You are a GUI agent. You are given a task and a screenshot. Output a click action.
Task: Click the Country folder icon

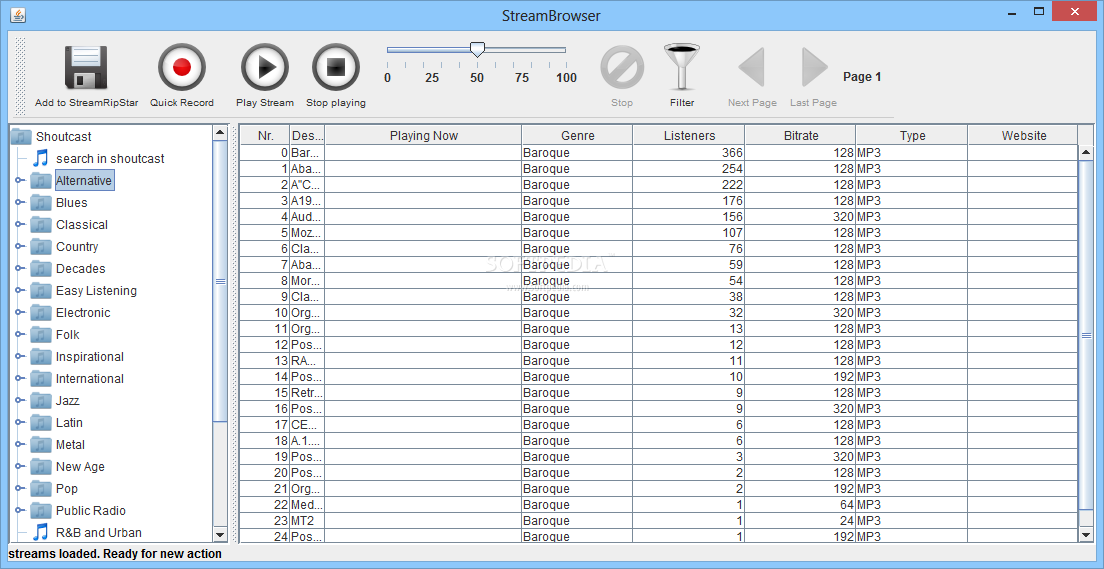[42, 246]
